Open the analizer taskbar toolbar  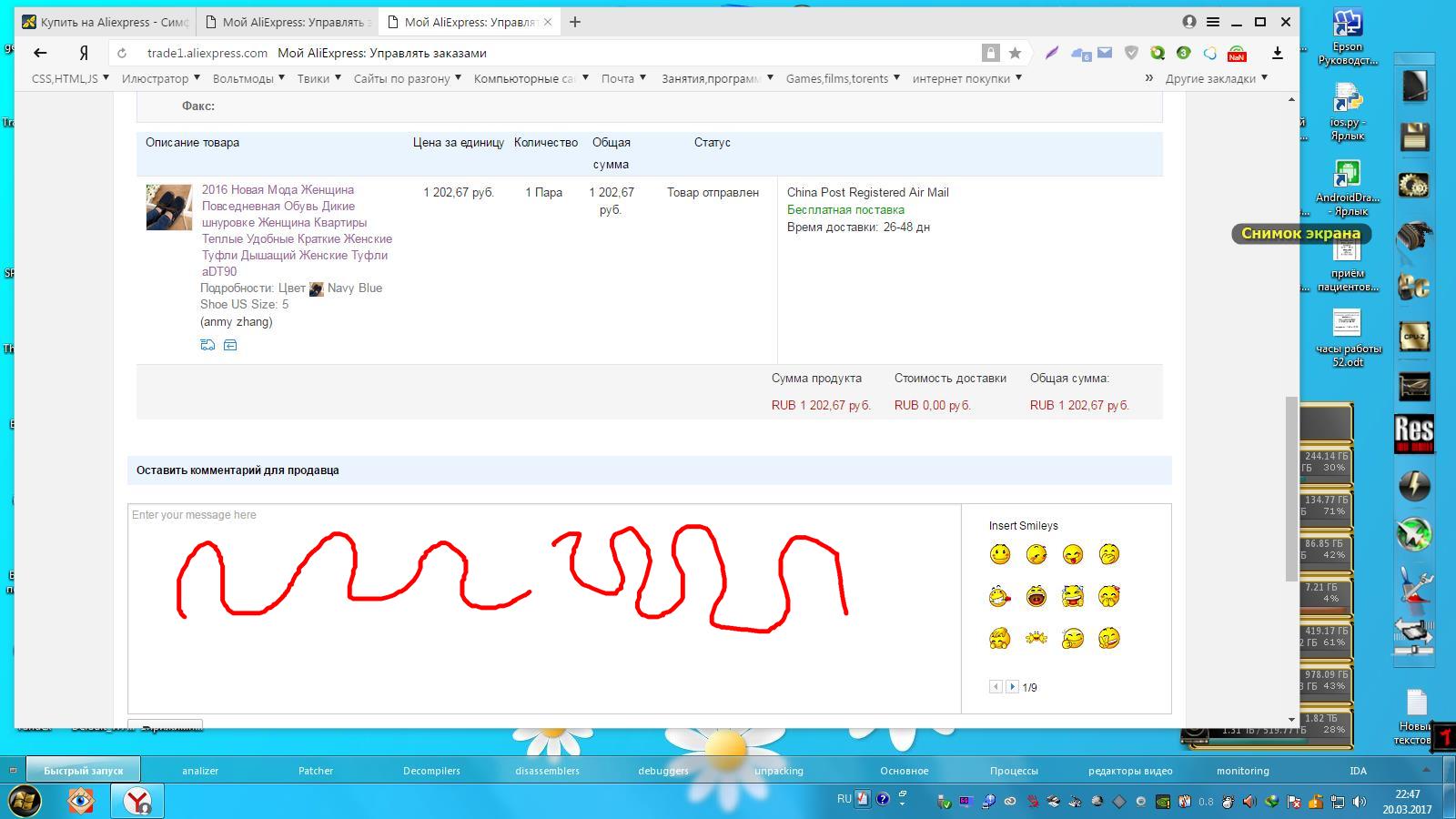(x=200, y=771)
